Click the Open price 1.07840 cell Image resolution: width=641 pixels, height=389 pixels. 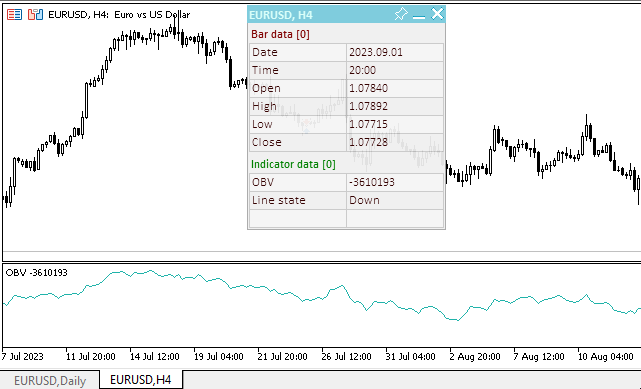click(395, 88)
